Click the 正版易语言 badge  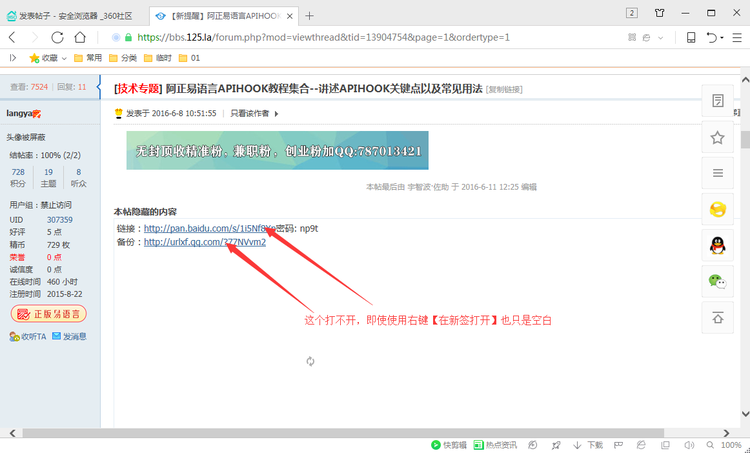49,314
